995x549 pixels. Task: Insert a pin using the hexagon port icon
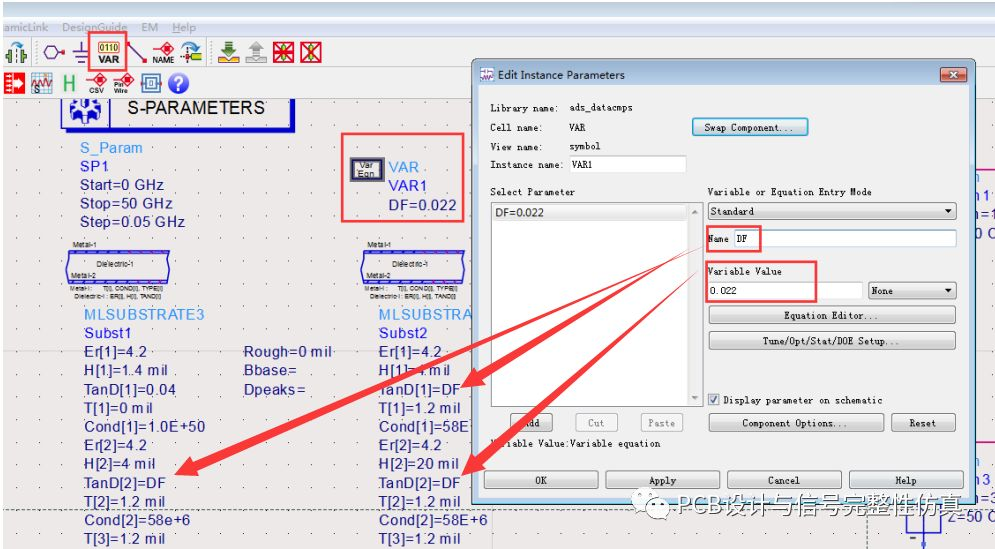[53, 52]
